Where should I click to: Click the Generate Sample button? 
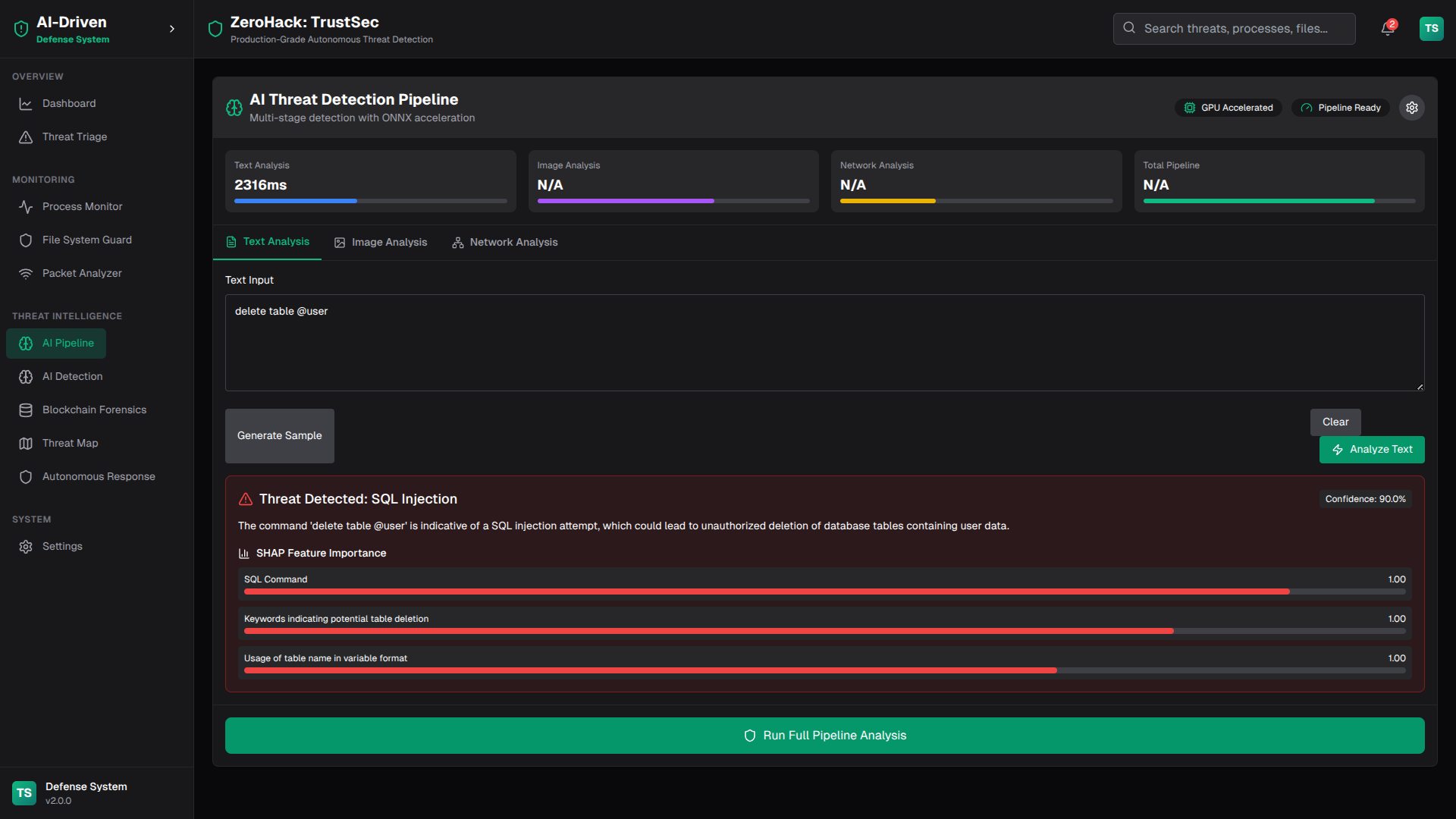pos(279,435)
